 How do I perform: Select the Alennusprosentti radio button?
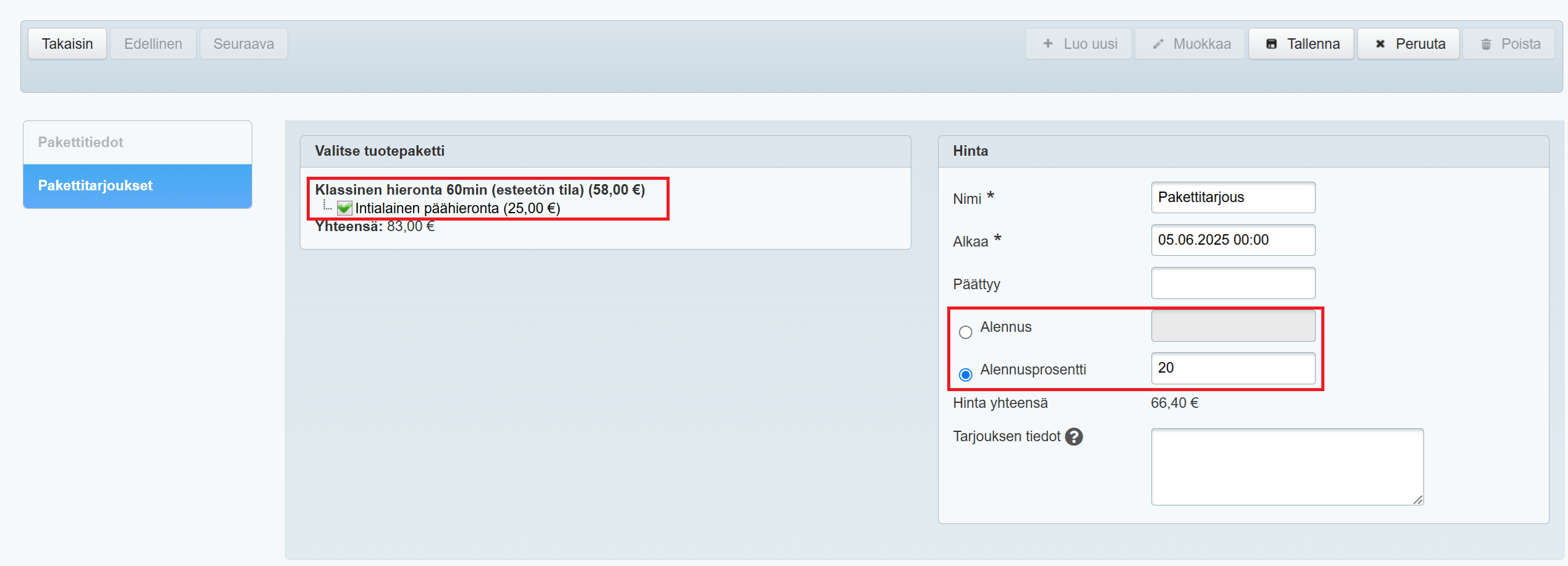pos(965,375)
